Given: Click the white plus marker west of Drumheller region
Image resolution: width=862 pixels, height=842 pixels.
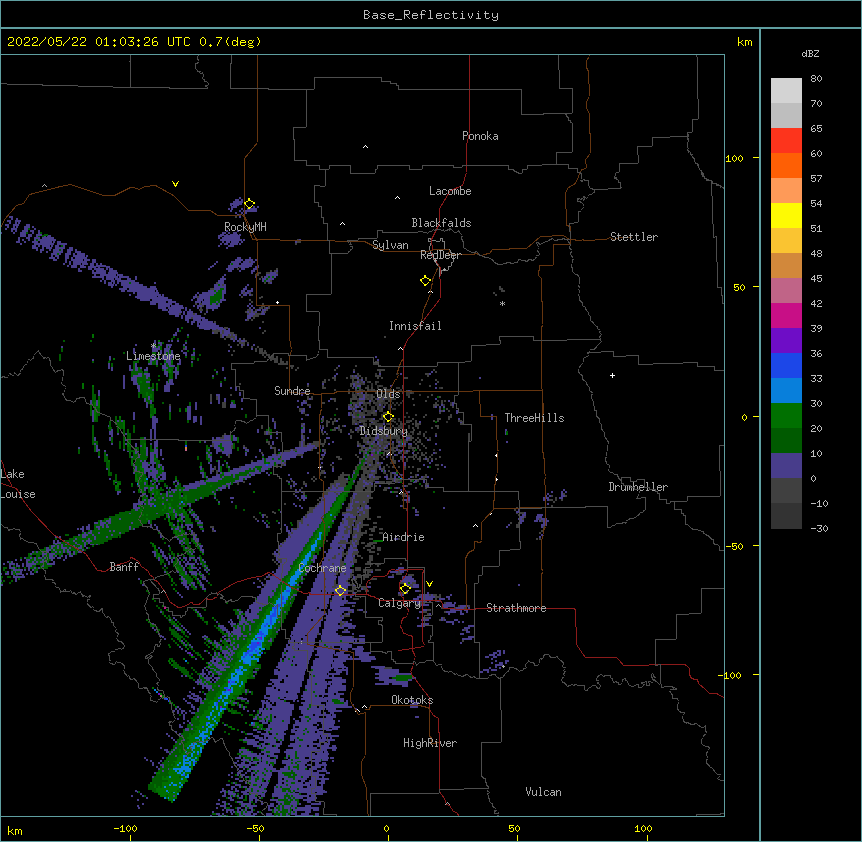Looking at the screenshot, I should 612,375.
